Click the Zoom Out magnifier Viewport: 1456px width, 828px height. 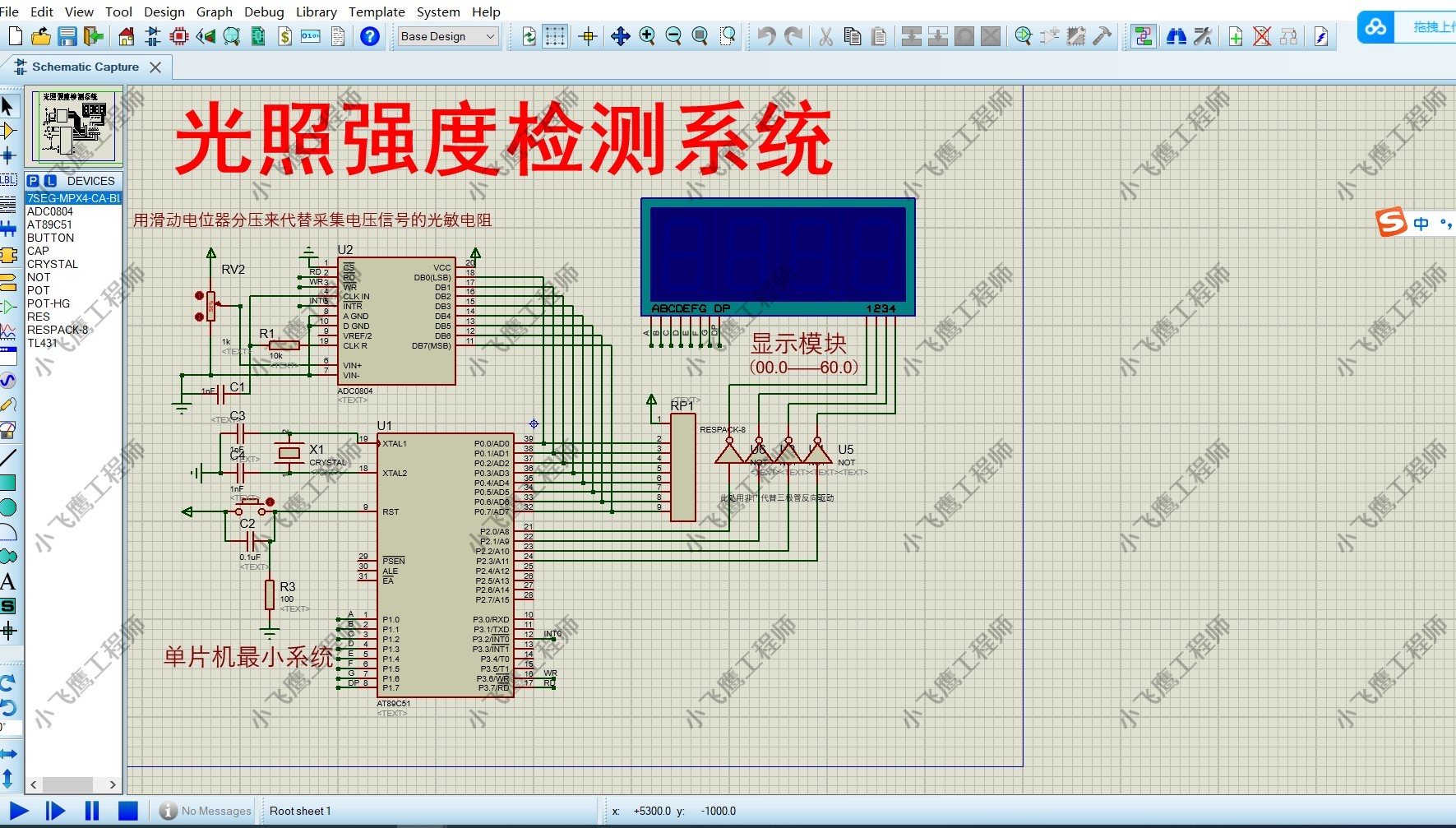pyautogui.click(x=673, y=36)
